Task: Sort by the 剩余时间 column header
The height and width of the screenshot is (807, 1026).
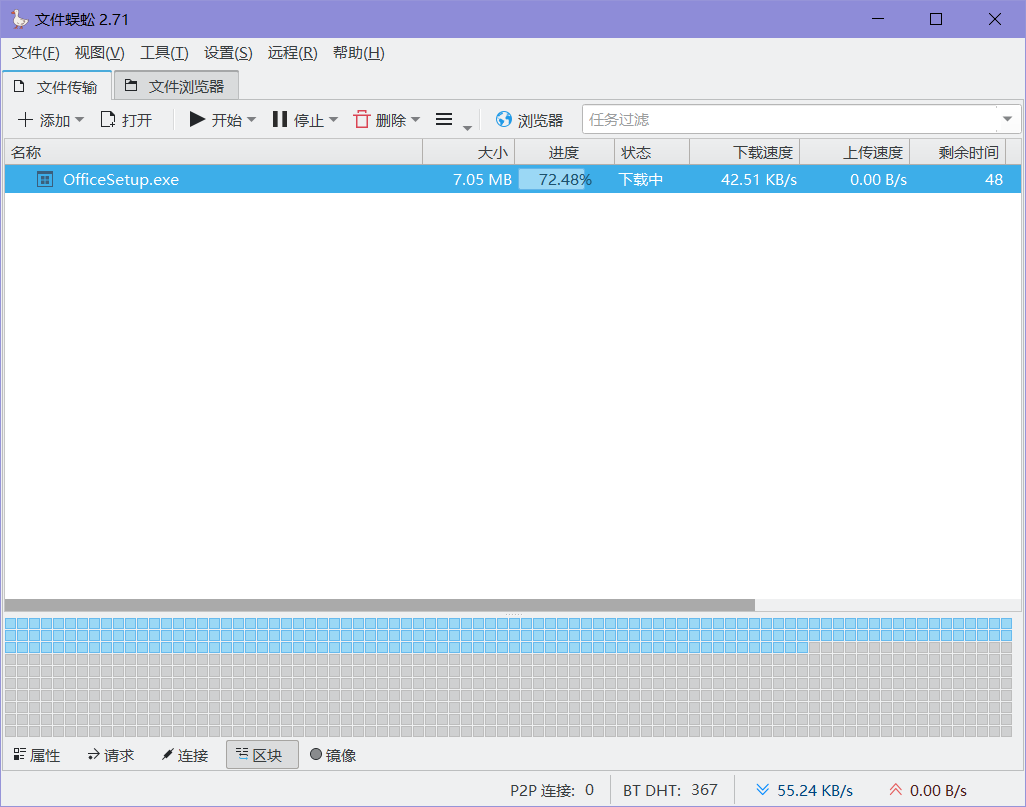Action: [958, 152]
